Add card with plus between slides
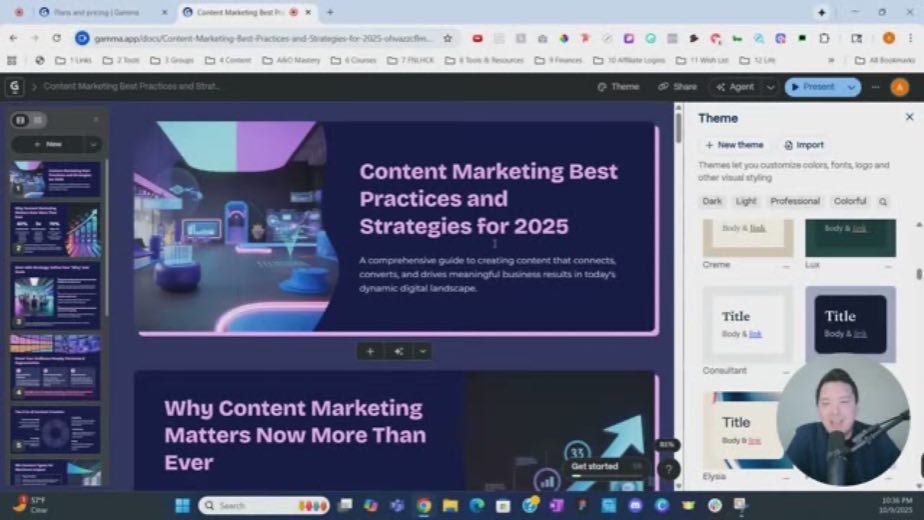 370,351
